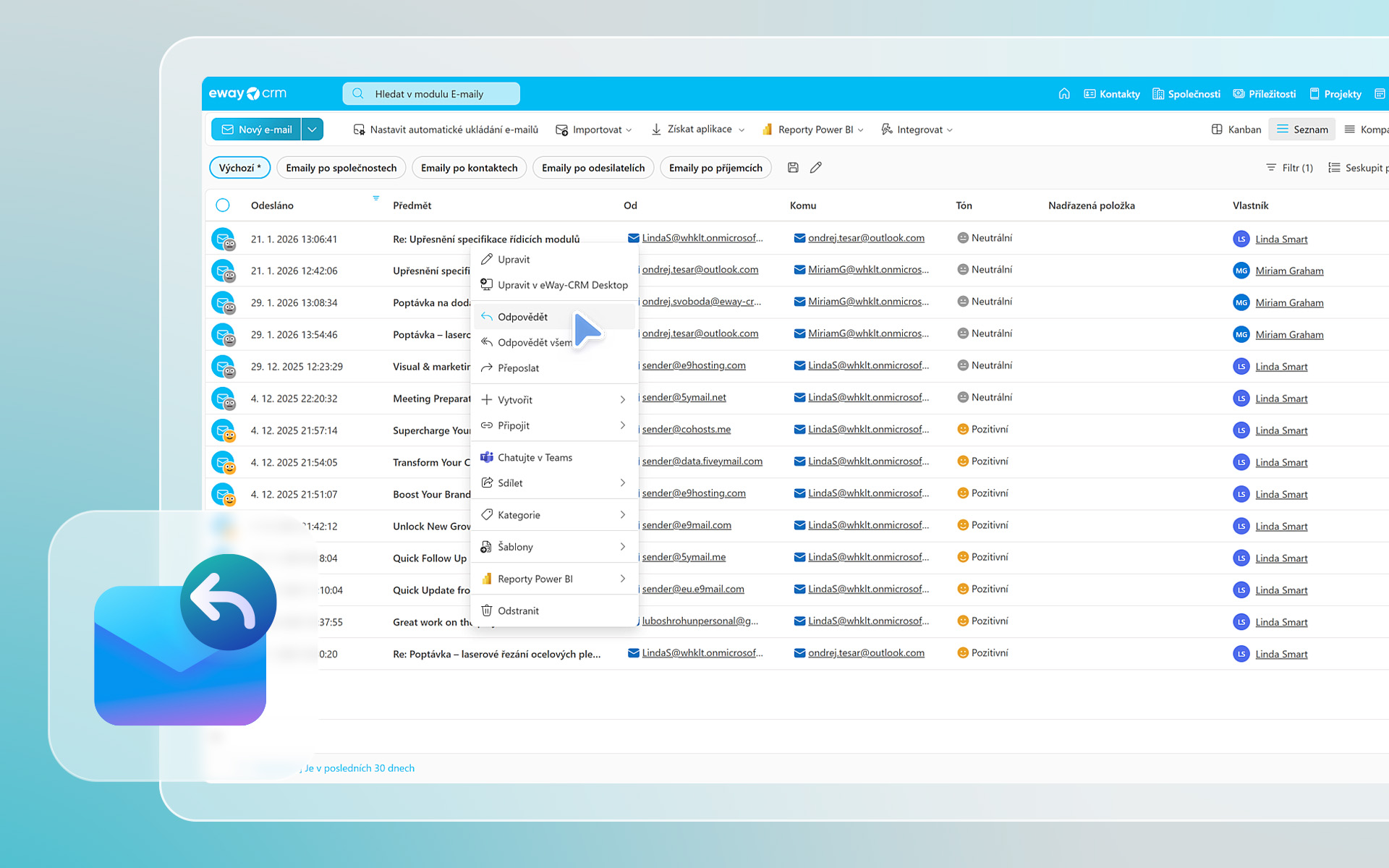The width and height of the screenshot is (1389, 868).
Task: Click the column filter icon beside Odesláno
Action: click(375, 198)
